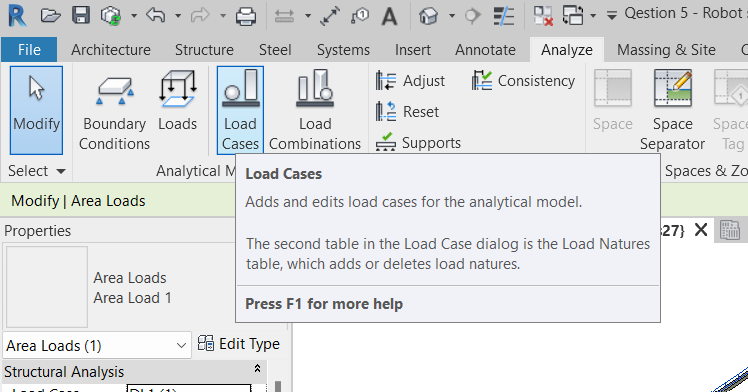748x392 pixels.
Task: Click the Consistency checks button
Action: [523, 81]
